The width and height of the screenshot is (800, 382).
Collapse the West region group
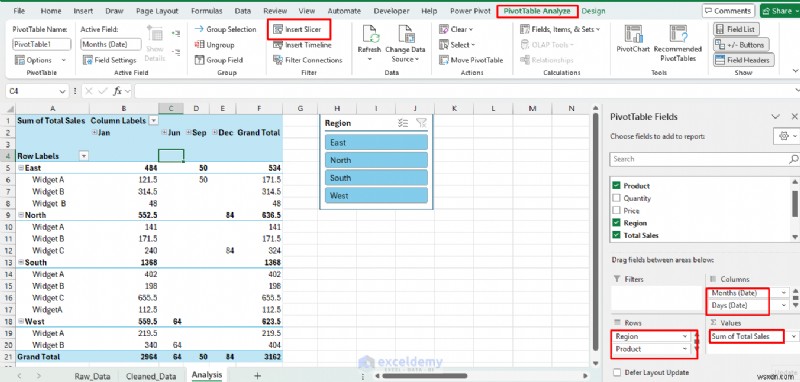tap(21, 321)
